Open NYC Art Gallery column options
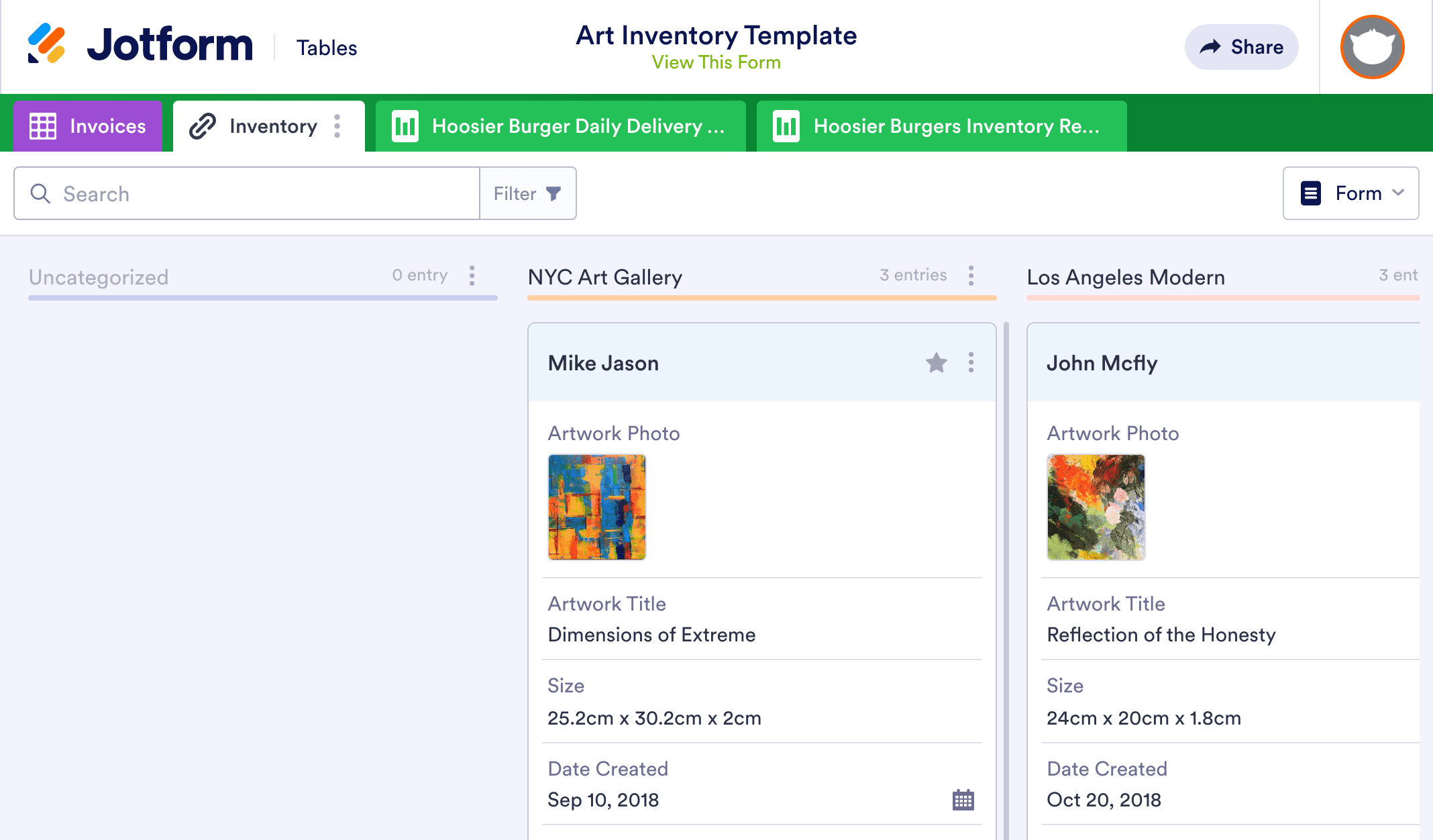 pyautogui.click(x=971, y=276)
